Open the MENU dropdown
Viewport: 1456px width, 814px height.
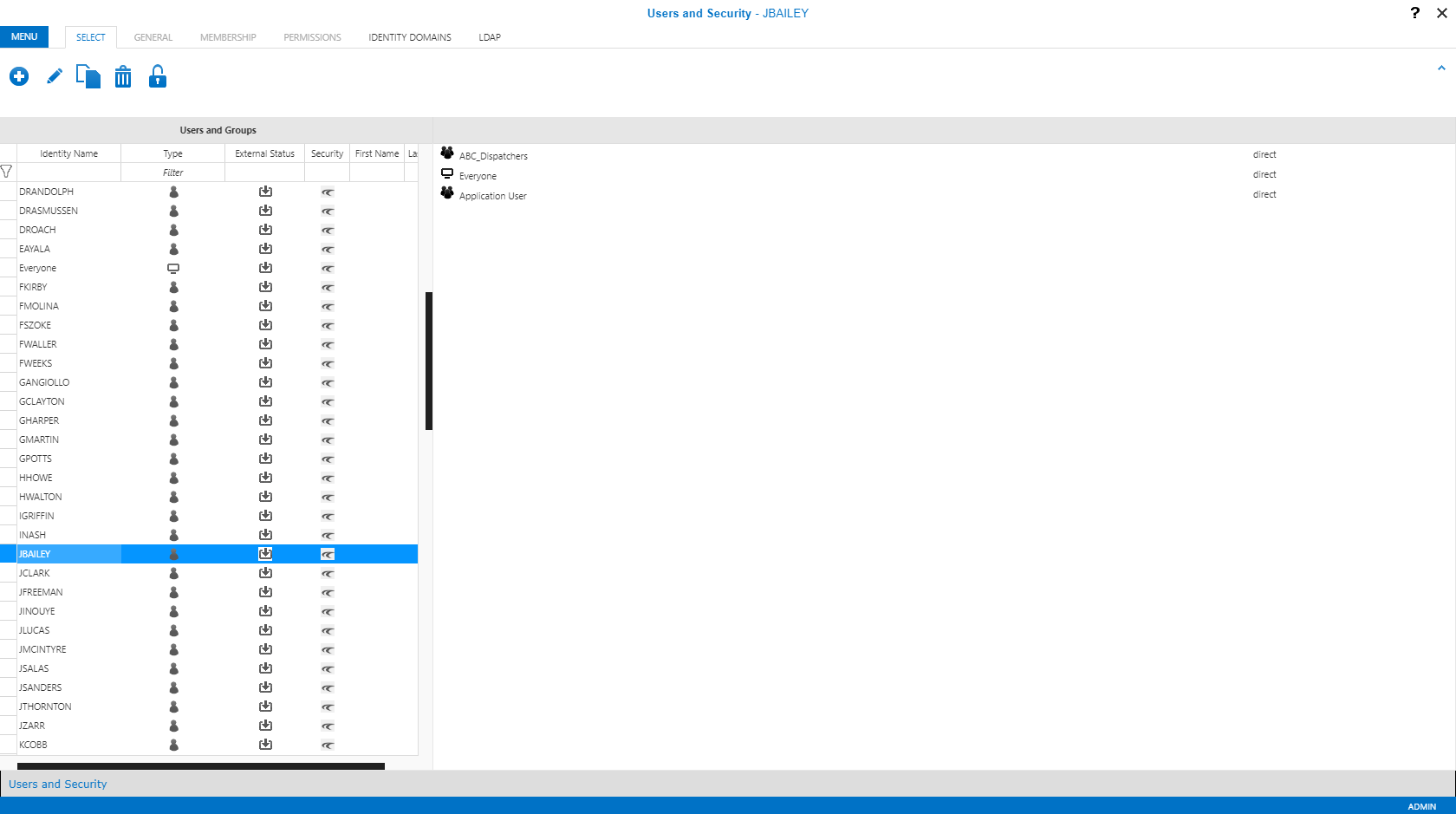coord(24,36)
